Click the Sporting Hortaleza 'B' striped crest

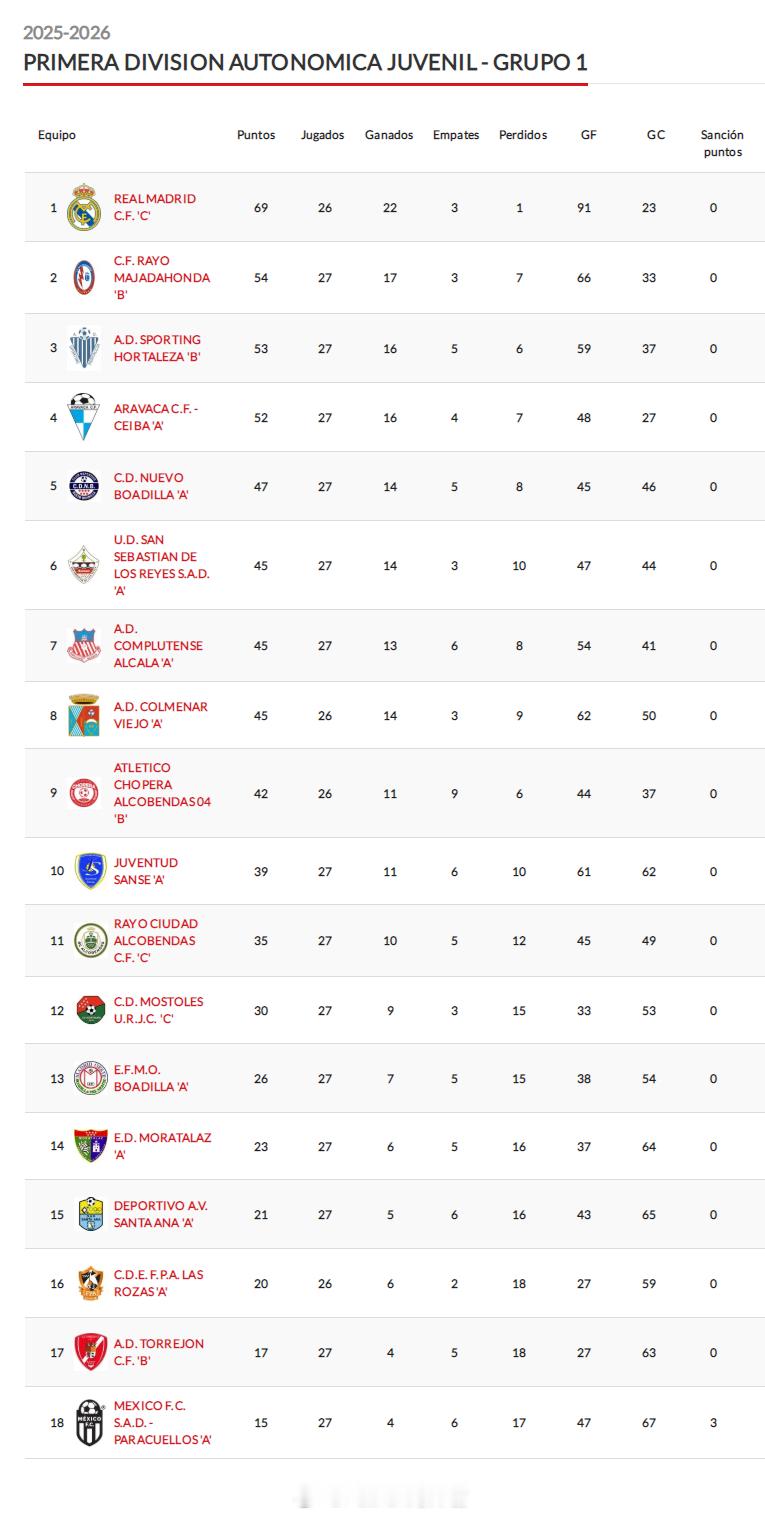(84, 348)
